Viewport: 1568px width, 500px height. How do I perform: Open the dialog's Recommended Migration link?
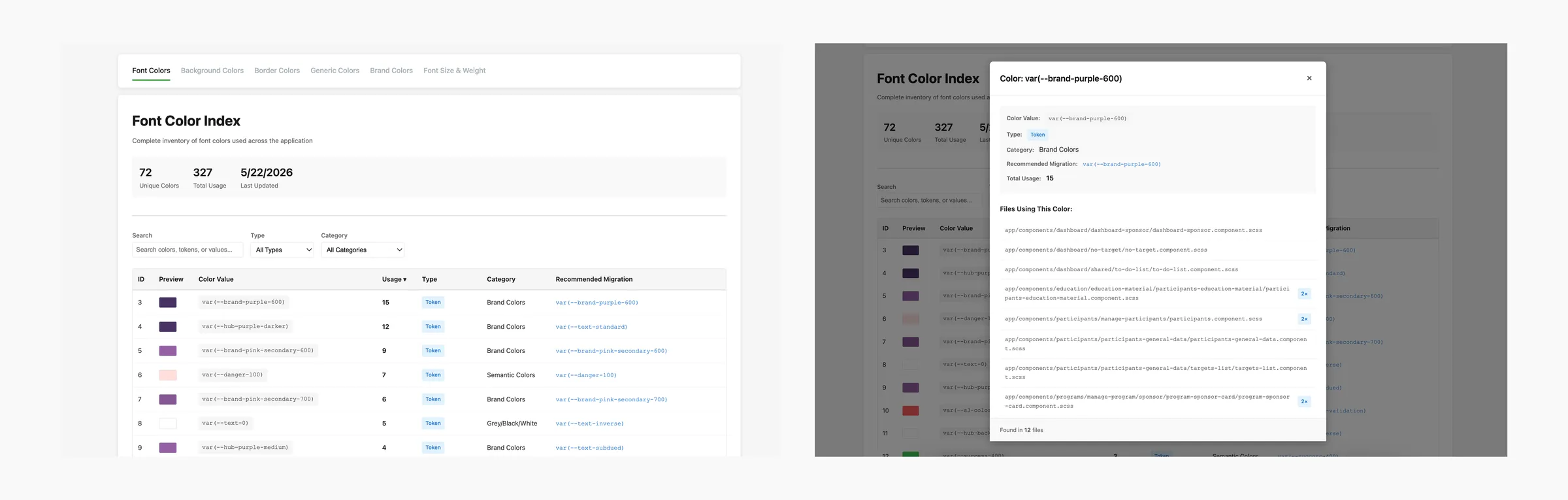tap(1122, 164)
